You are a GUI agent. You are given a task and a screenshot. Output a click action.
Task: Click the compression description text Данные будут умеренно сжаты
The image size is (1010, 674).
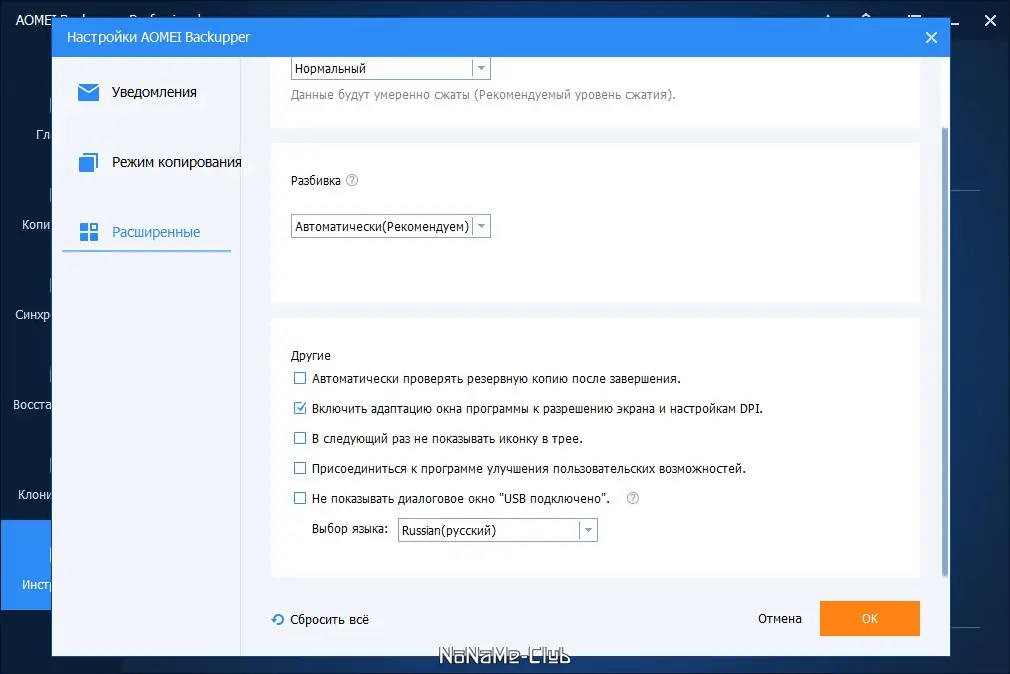coord(483,95)
